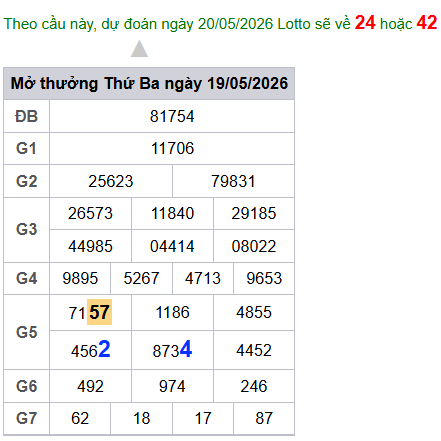441x441 pixels.
Task: Click the gray upward triangle arrow
Action: tap(139, 49)
